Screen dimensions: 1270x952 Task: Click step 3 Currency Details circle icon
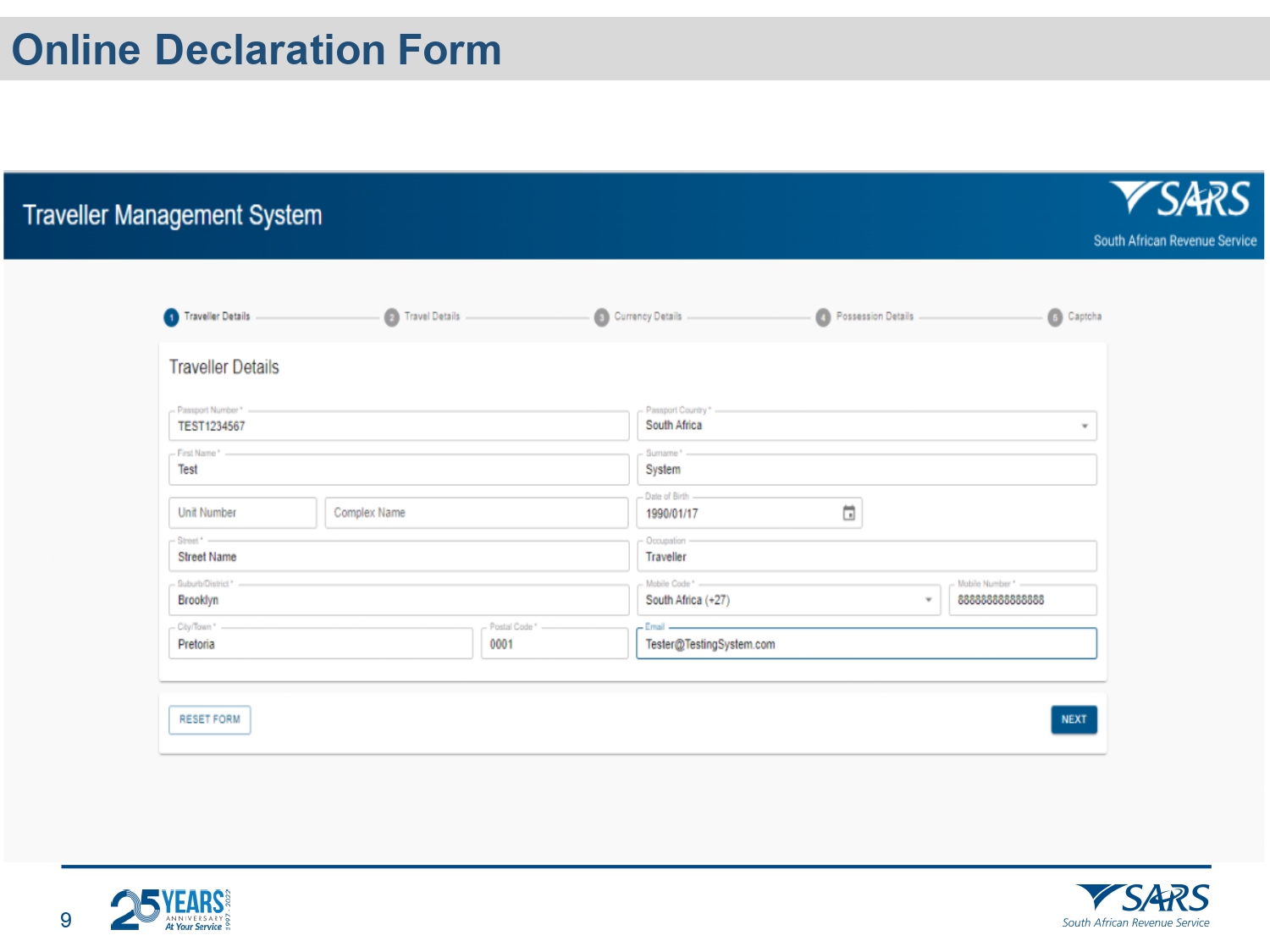tap(601, 317)
